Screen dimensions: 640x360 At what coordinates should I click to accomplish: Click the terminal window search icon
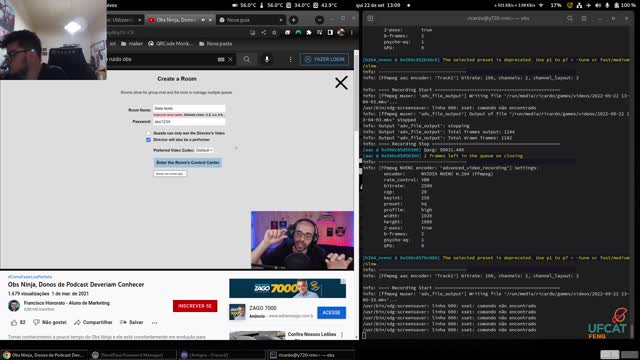click(570, 18)
